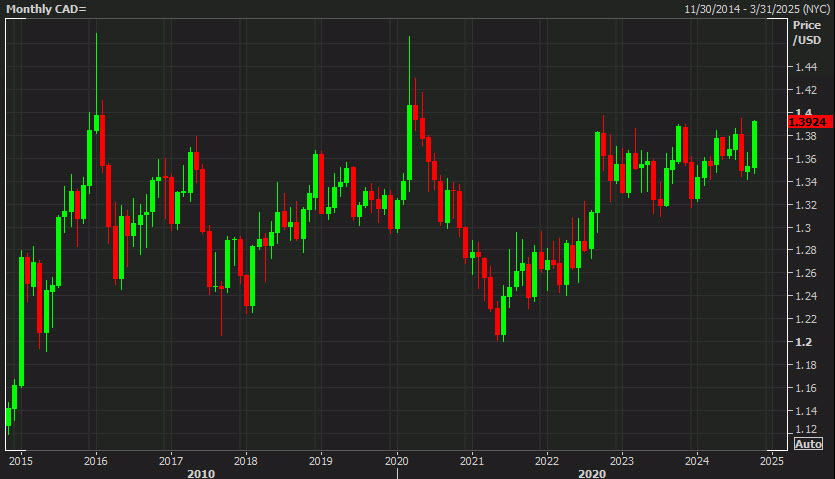Select the 1.28 price axis label
This screenshot has height=479, width=835.
(x=806, y=250)
